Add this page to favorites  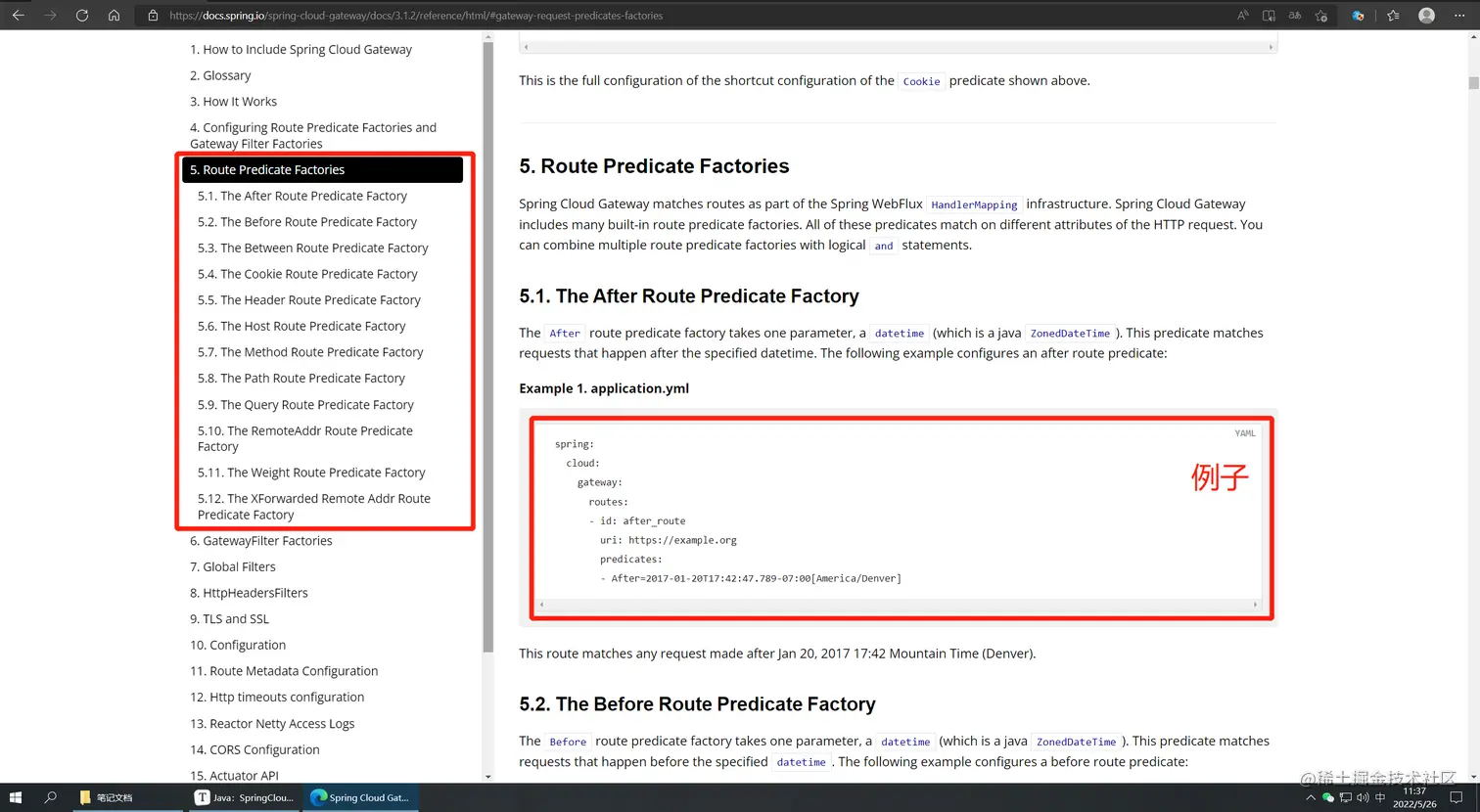pos(1321,16)
